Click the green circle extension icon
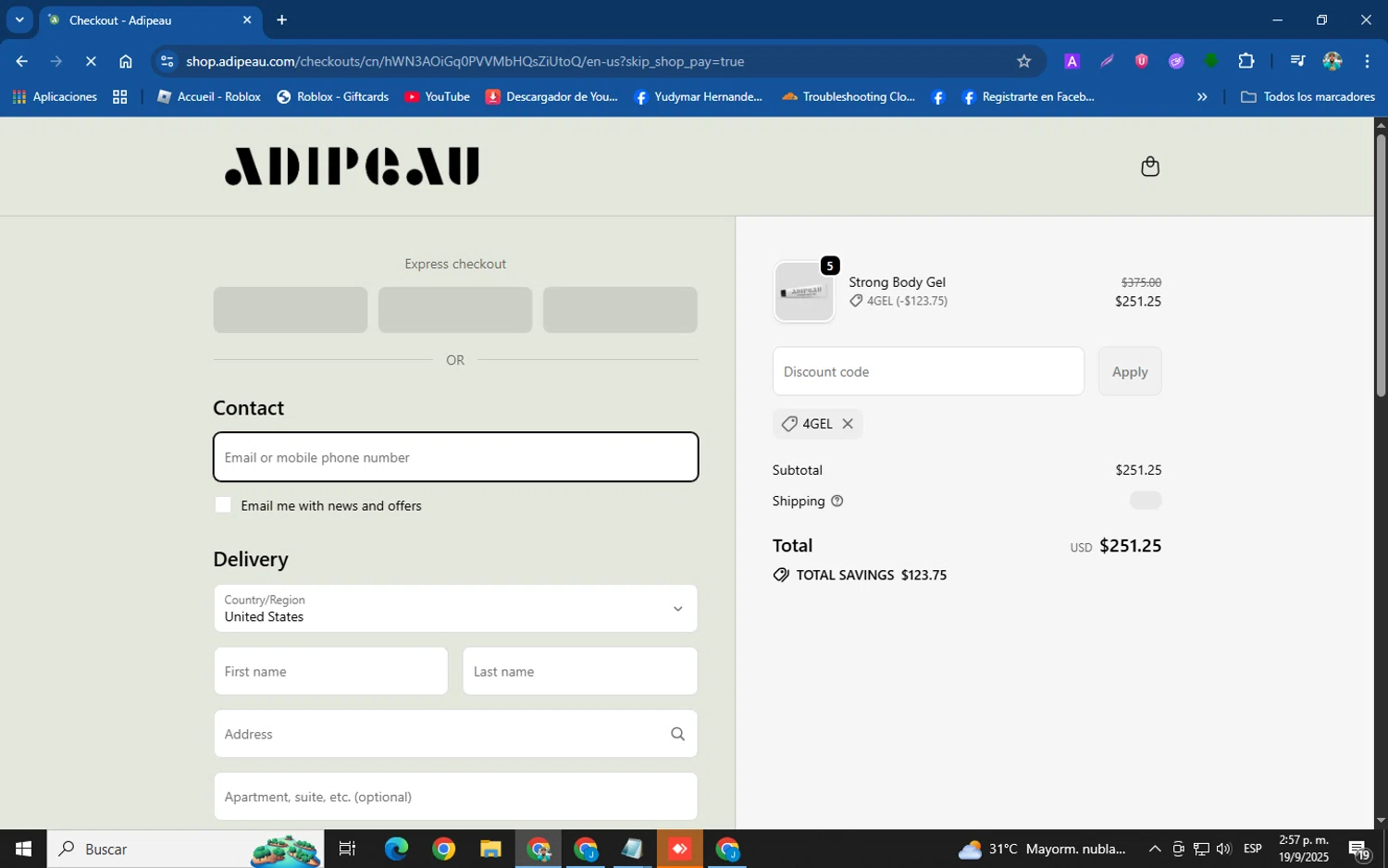 [x=1211, y=61]
